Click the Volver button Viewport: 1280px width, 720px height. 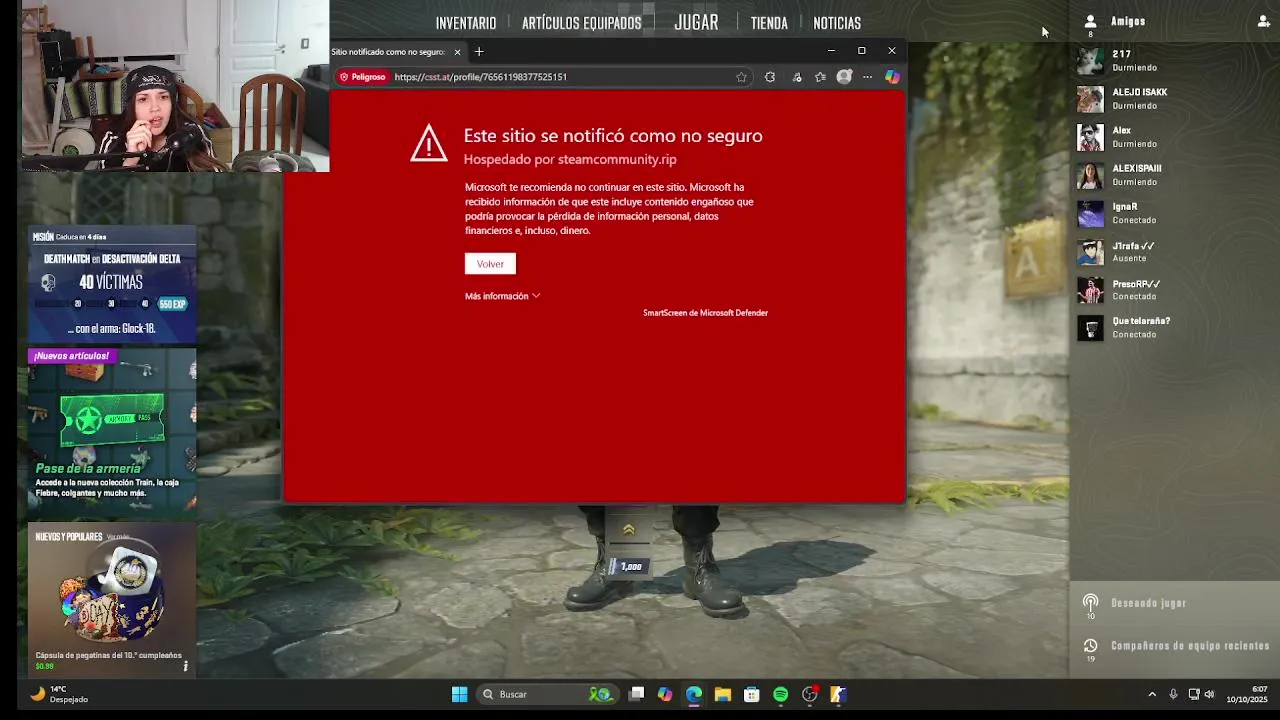point(490,264)
